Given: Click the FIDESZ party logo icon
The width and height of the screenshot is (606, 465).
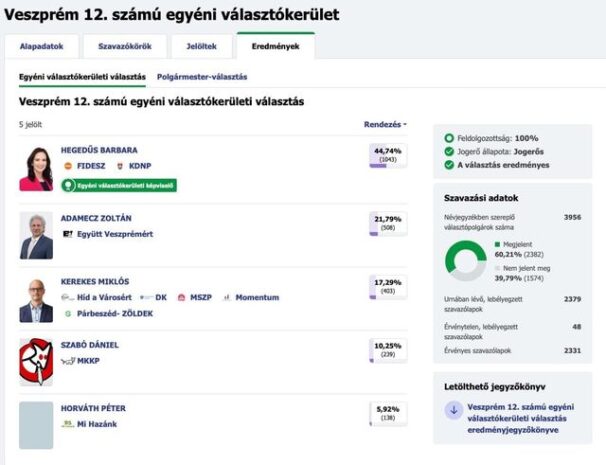Looking at the screenshot, I should (x=68, y=166).
